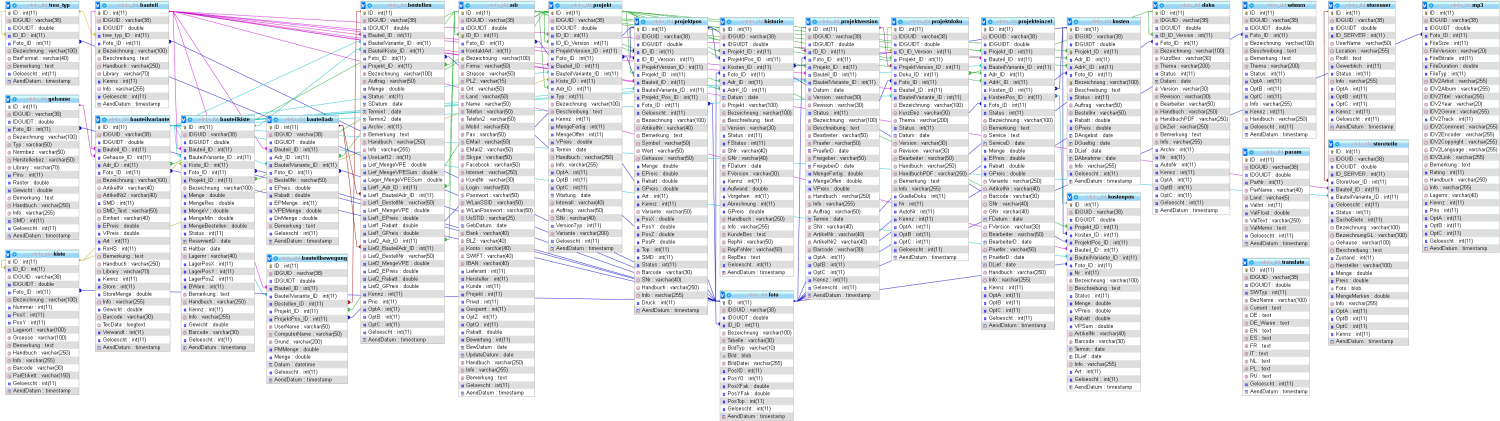This screenshot has width=1500, height=421.
Task: Collapse the tree_typ table with its V toggle
Action: [9, 5]
